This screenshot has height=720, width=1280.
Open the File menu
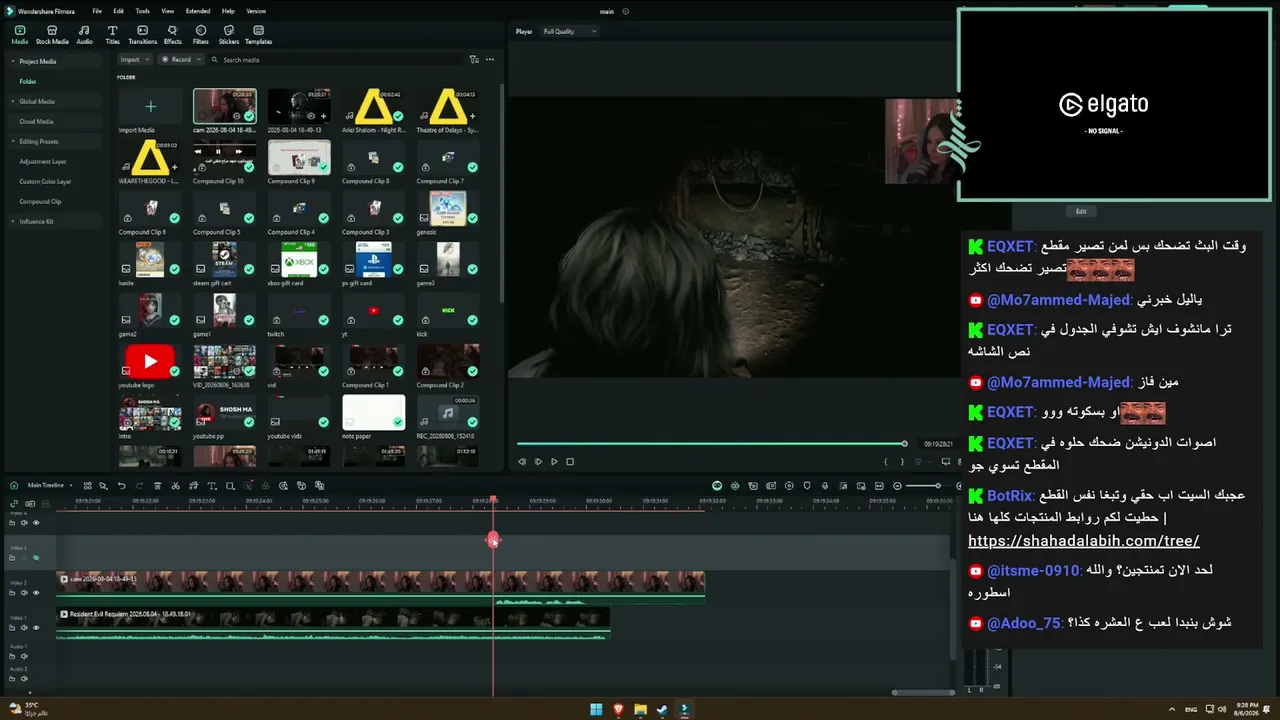[97, 11]
